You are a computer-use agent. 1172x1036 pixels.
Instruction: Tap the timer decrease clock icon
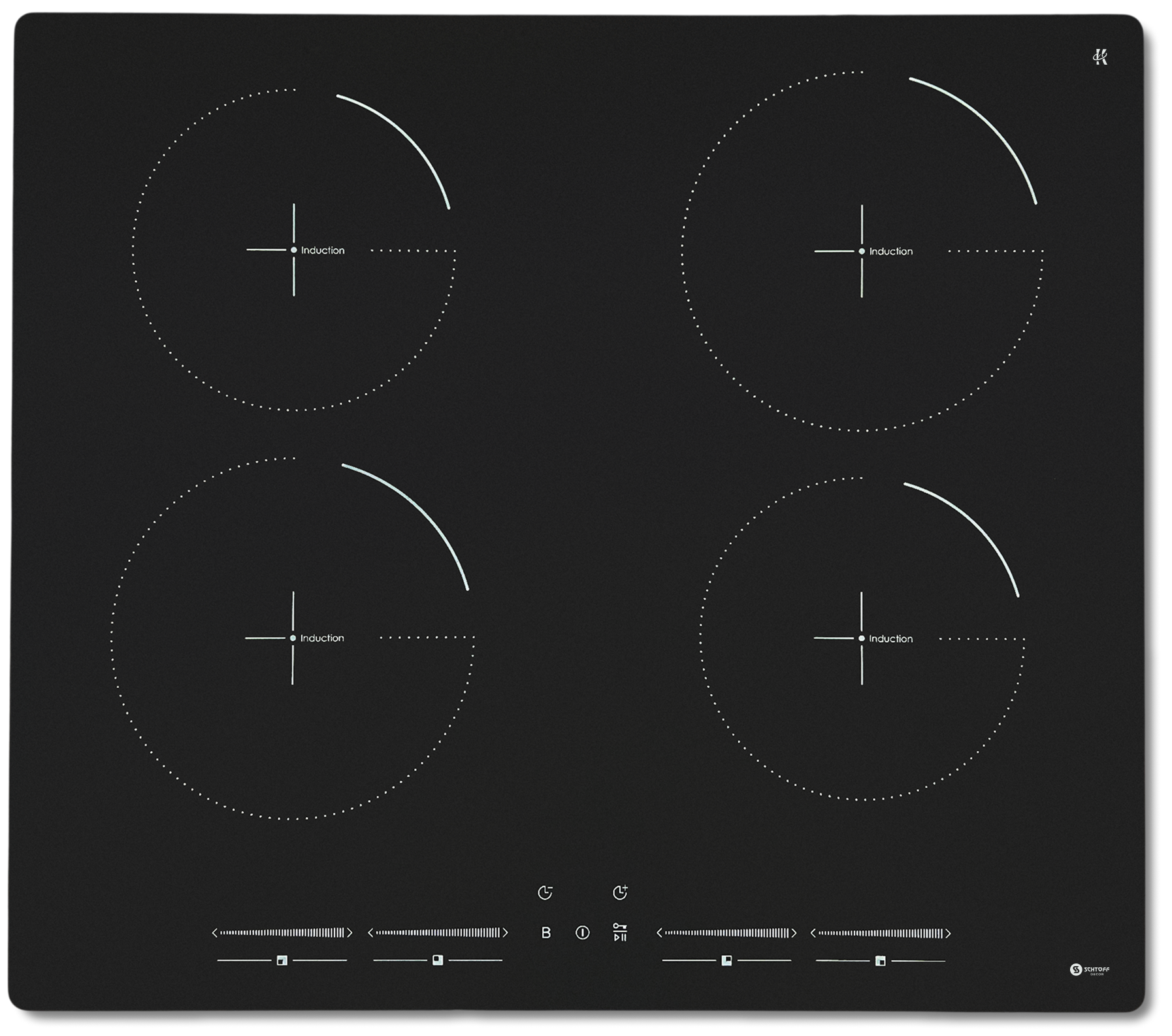[545, 892]
